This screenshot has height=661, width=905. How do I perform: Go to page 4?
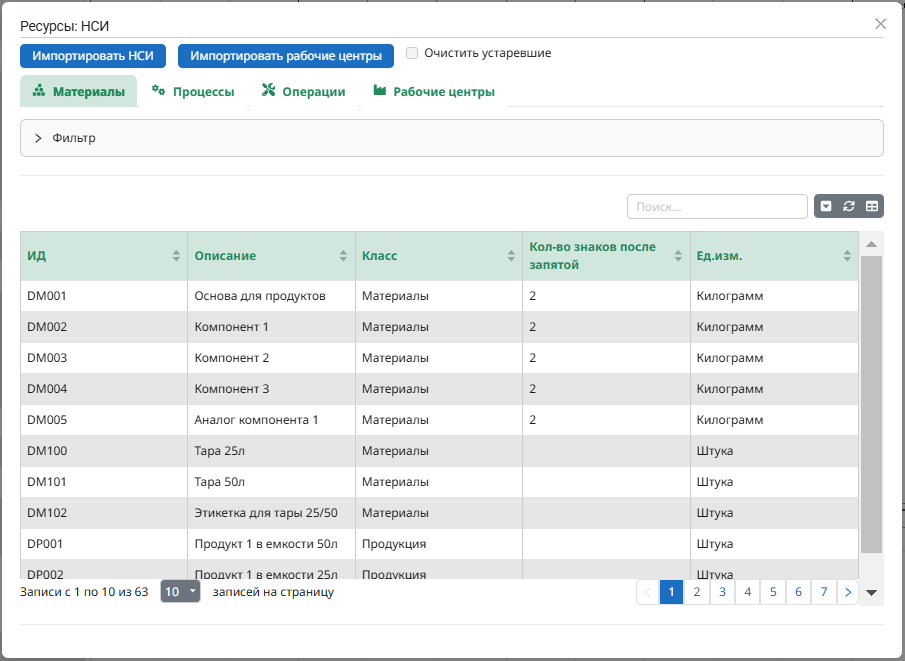(747, 592)
